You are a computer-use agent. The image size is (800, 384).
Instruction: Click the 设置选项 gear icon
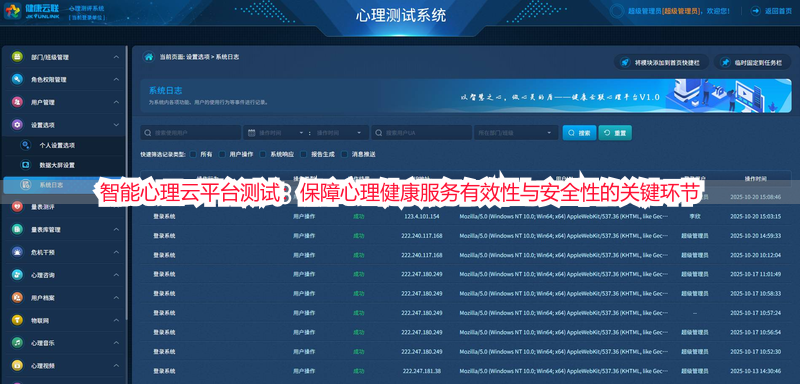point(17,124)
